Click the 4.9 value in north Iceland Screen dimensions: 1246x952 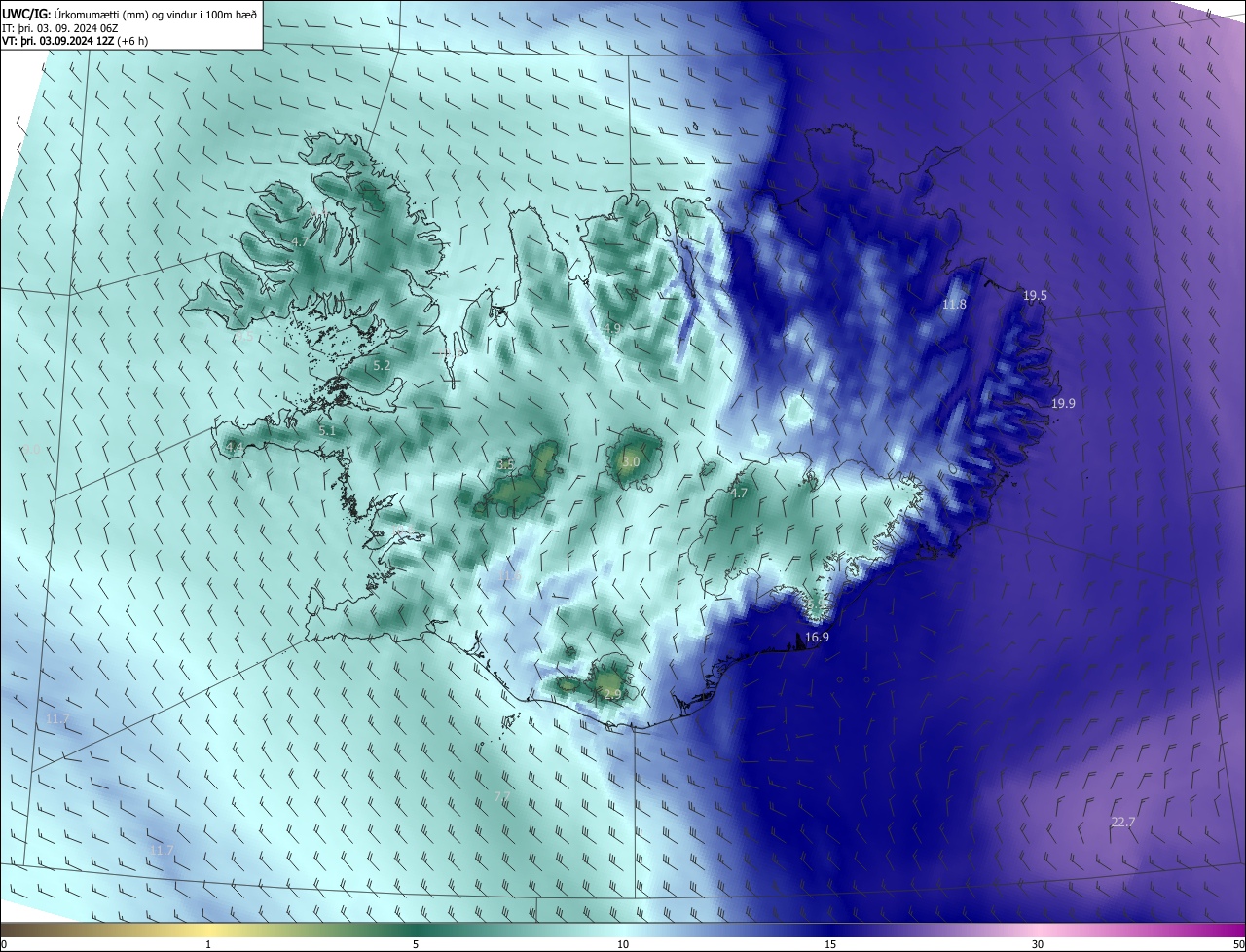tap(612, 328)
